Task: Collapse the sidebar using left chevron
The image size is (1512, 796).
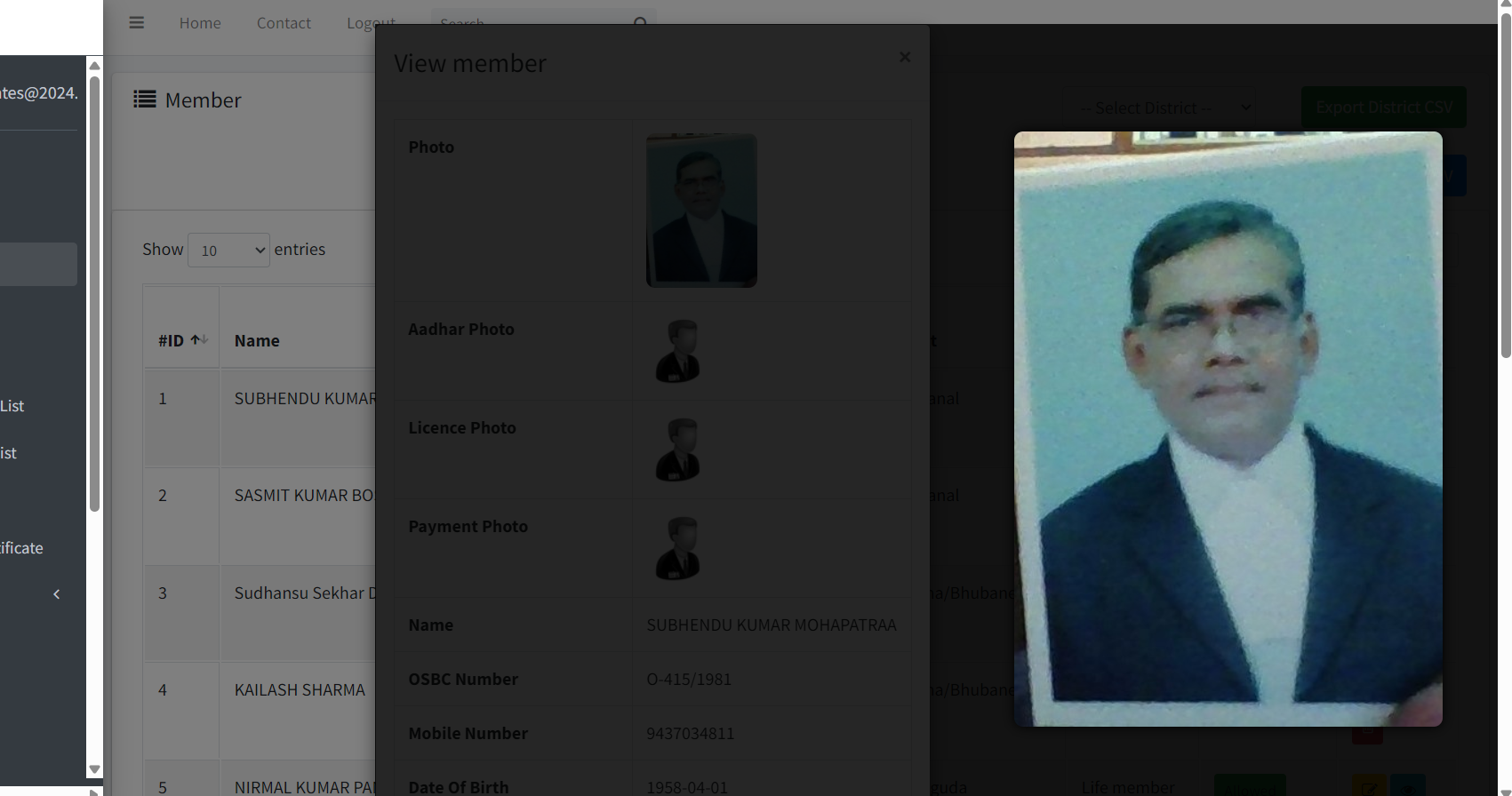Action: 56,594
